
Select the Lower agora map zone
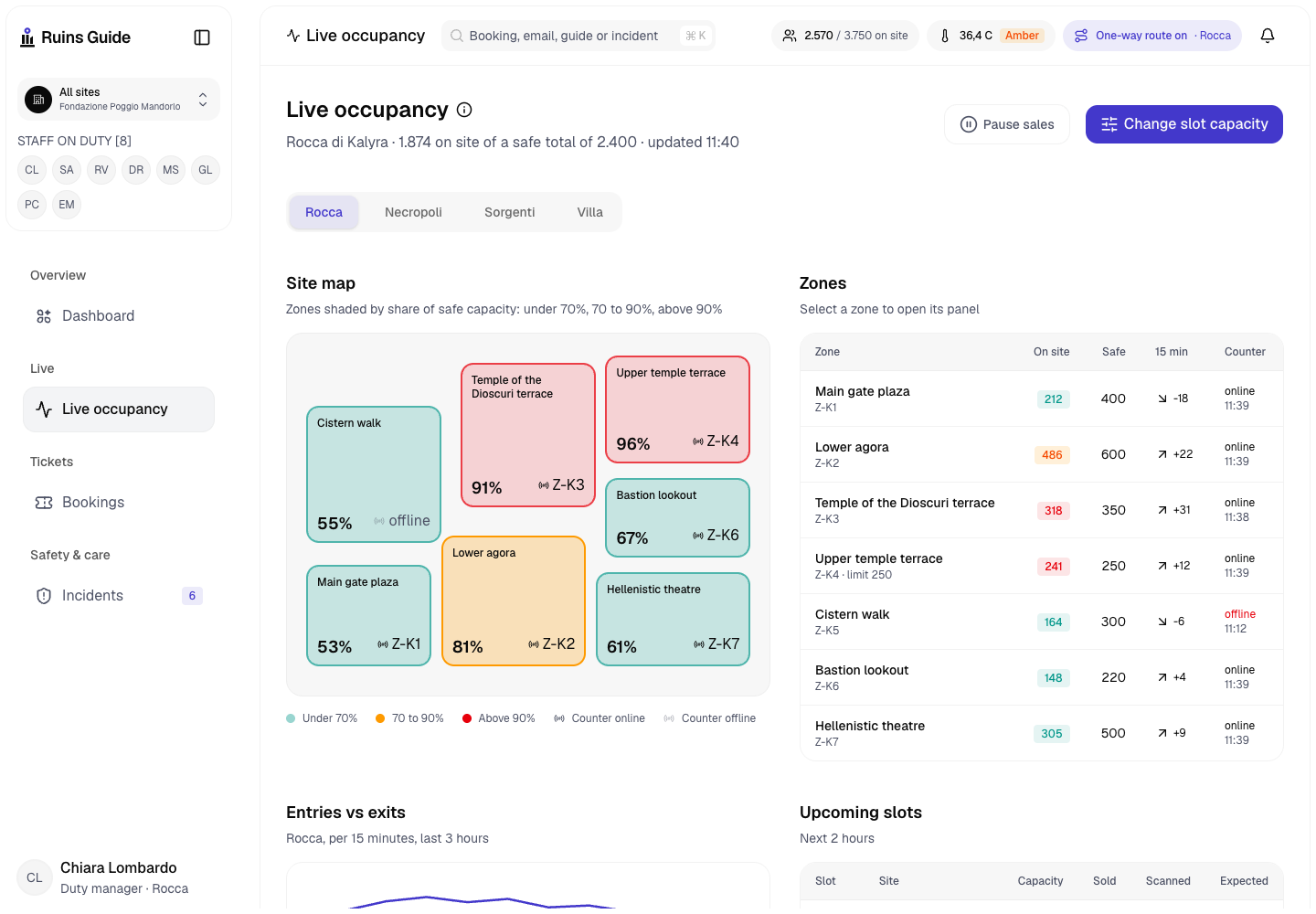pyautogui.click(x=514, y=601)
